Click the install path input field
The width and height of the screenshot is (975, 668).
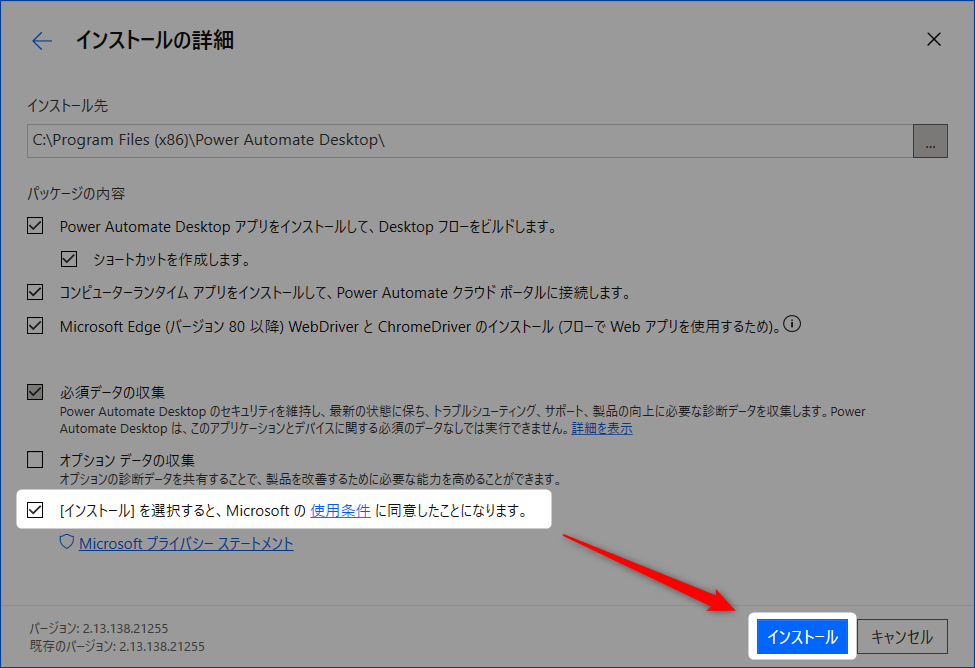tap(469, 141)
